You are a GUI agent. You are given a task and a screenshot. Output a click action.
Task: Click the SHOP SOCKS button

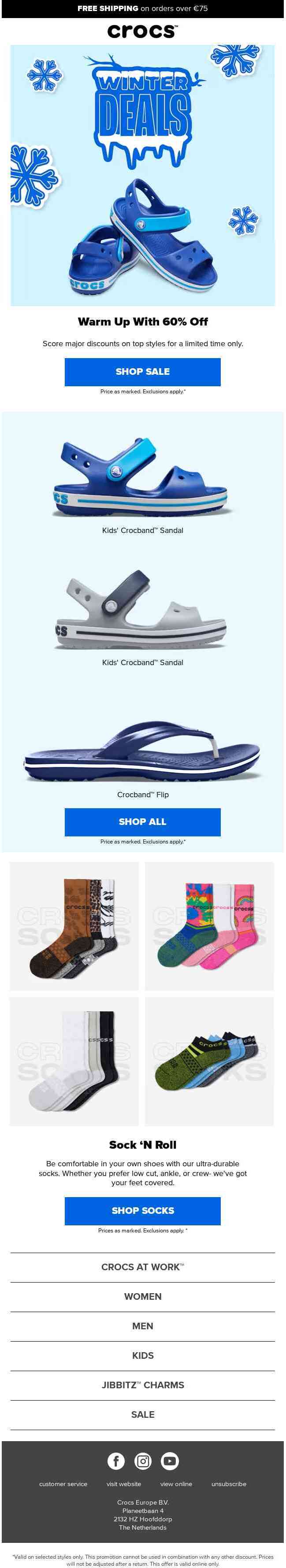point(142,1211)
